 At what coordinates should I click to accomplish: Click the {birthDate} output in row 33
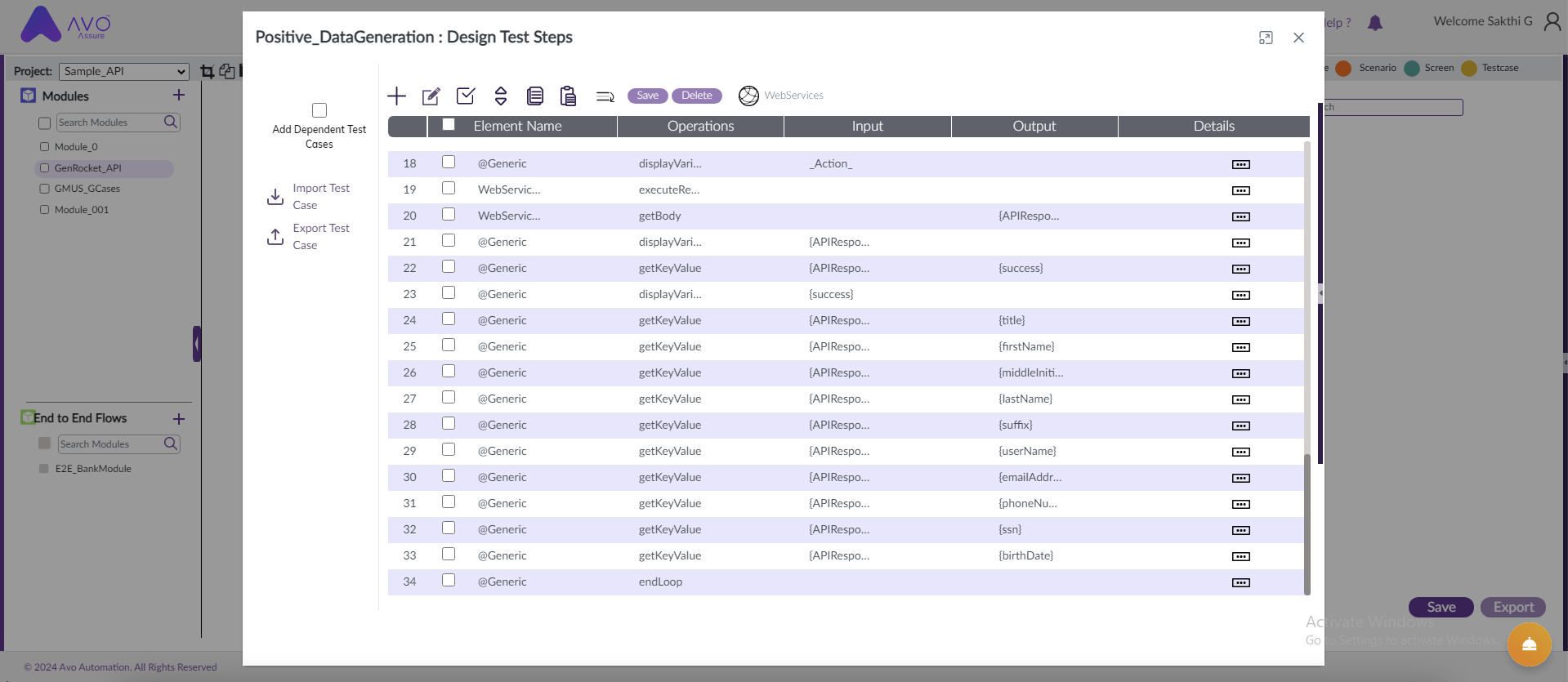1025,555
